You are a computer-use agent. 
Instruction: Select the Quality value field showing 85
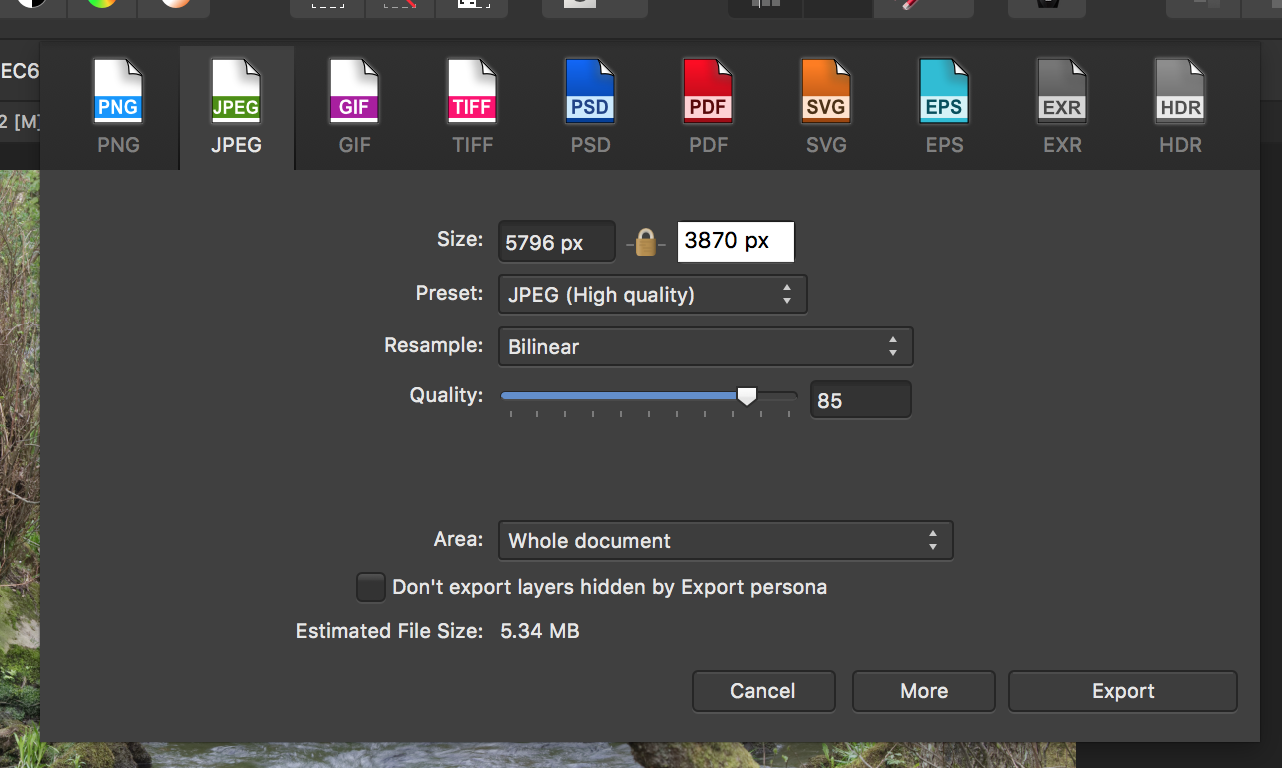pyautogui.click(x=860, y=399)
